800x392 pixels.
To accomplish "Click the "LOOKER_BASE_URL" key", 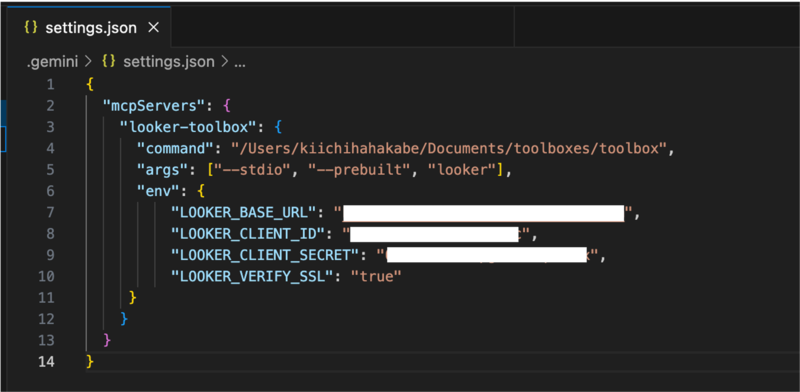I will pos(243,212).
